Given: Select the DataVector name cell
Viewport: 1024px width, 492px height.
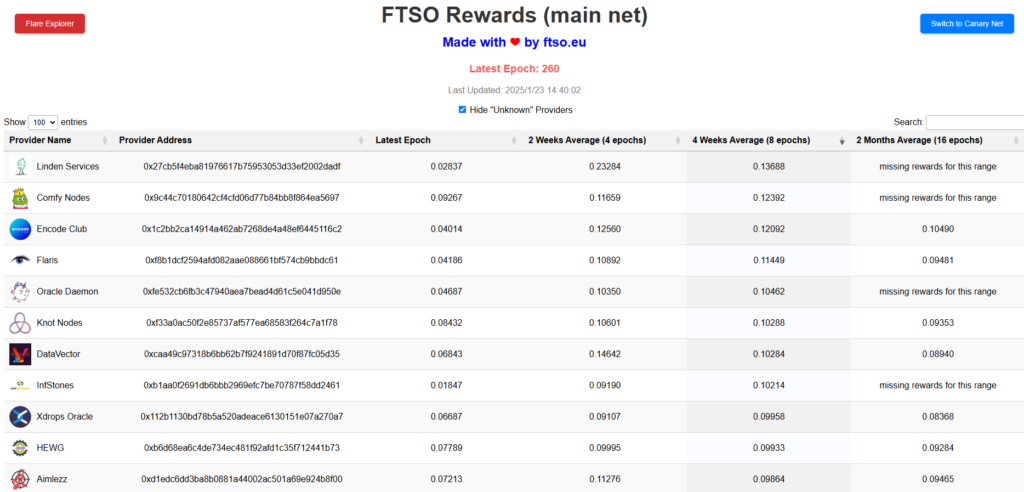Looking at the screenshot, I should (58, 354).
